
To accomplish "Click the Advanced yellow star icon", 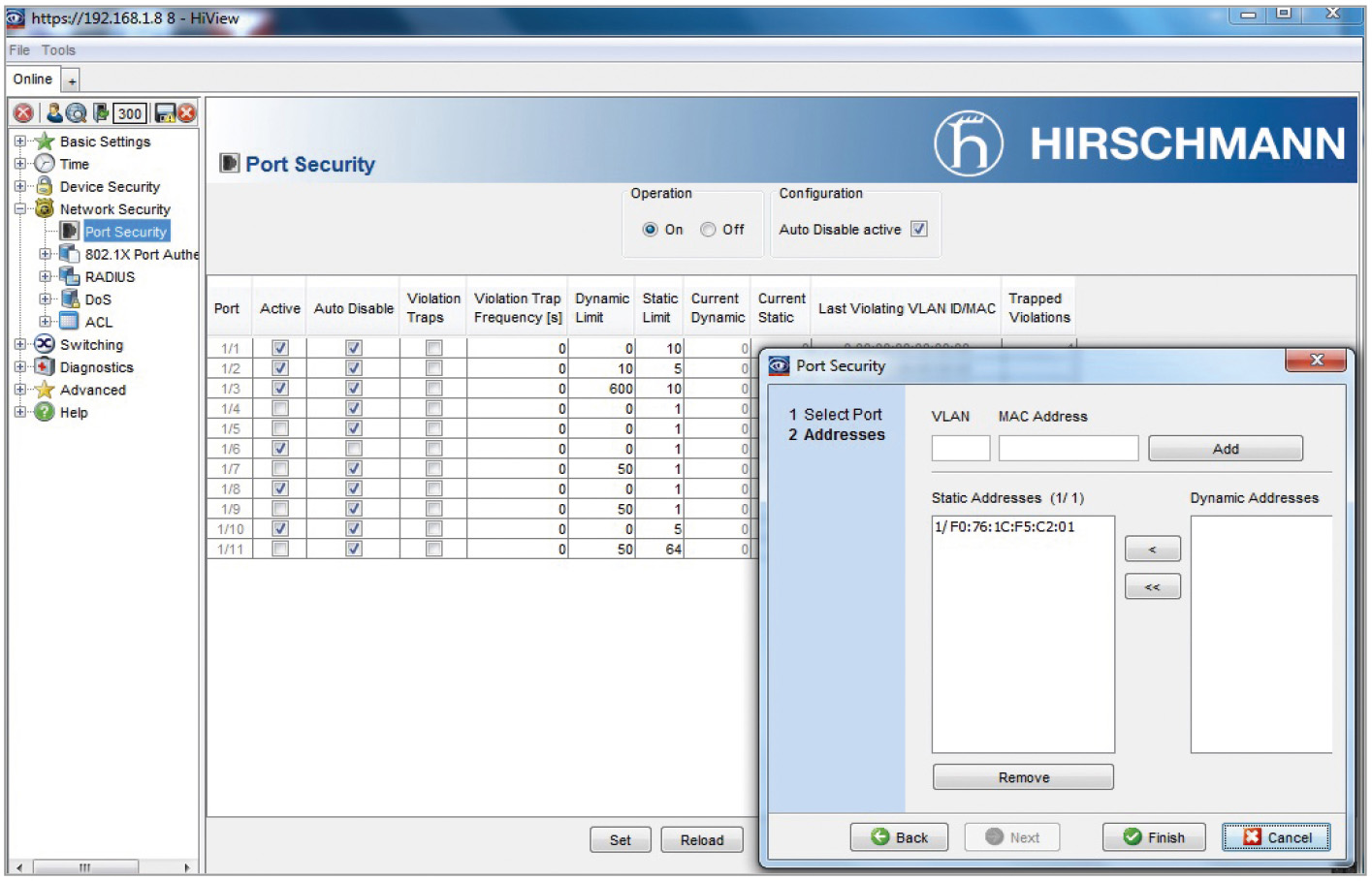I will [45, 390].
